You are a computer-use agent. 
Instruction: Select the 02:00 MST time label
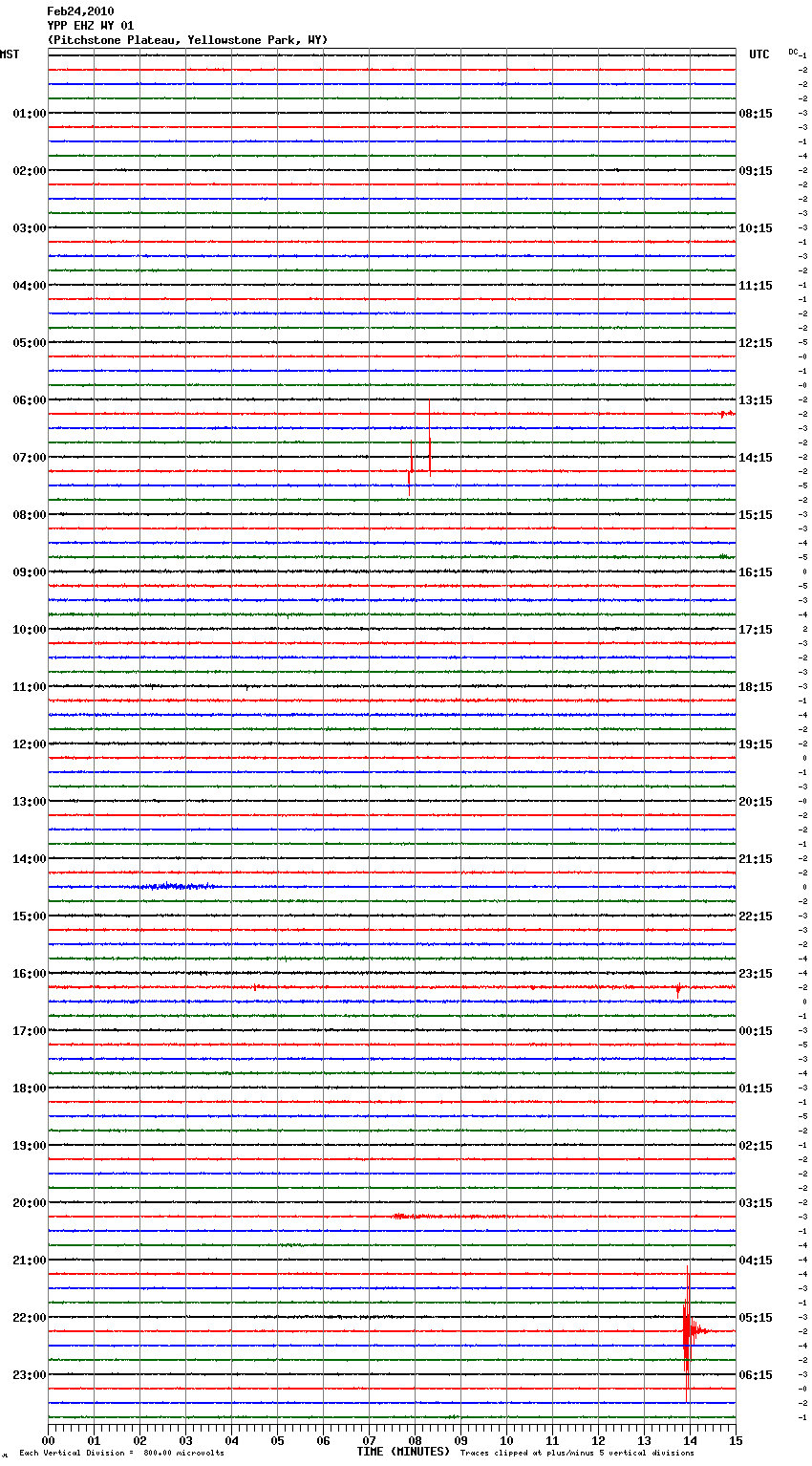pos(30,171)
